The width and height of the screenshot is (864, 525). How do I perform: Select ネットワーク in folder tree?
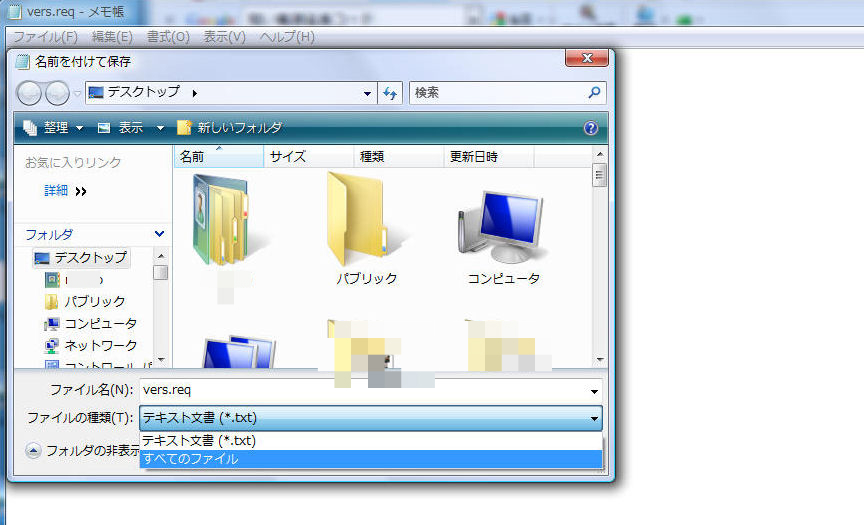pos(90,345)
